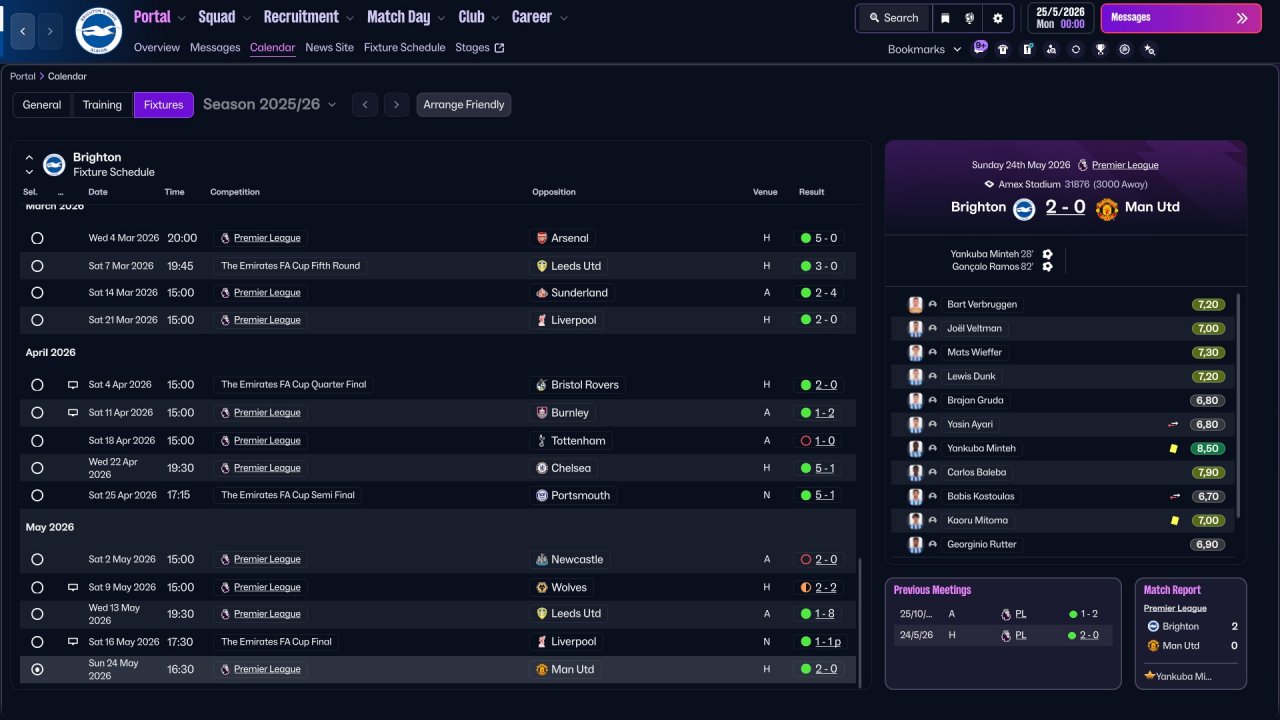Open the settings gear icon
1280x720 pixels.
(998, 18)
